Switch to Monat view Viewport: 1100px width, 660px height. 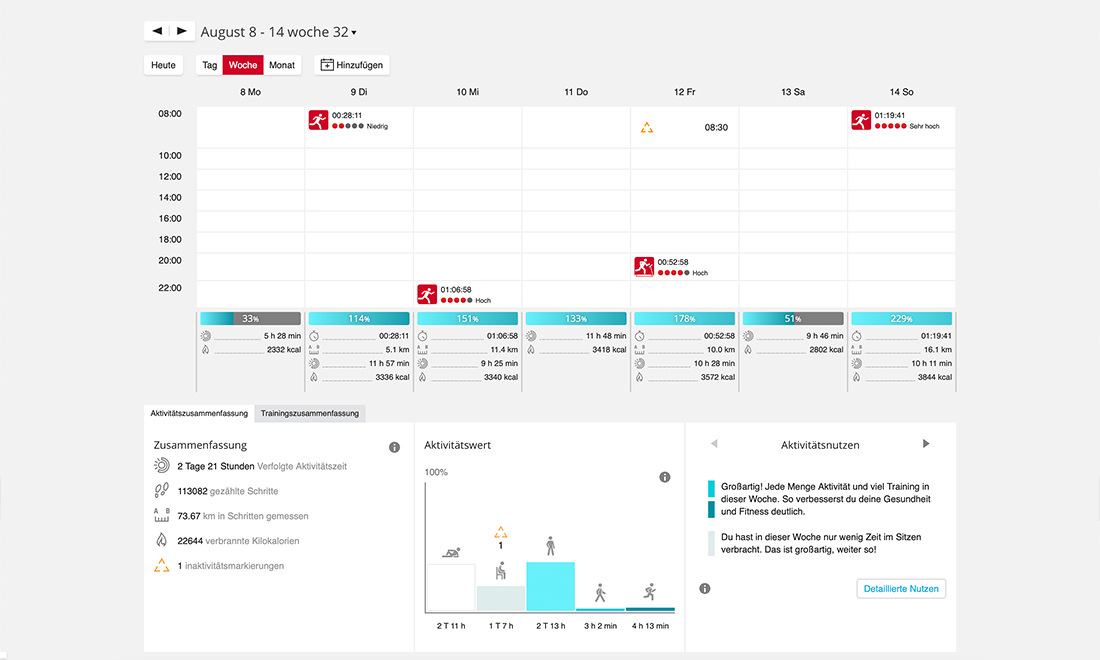pyautogui.click(x=282, y=65)
